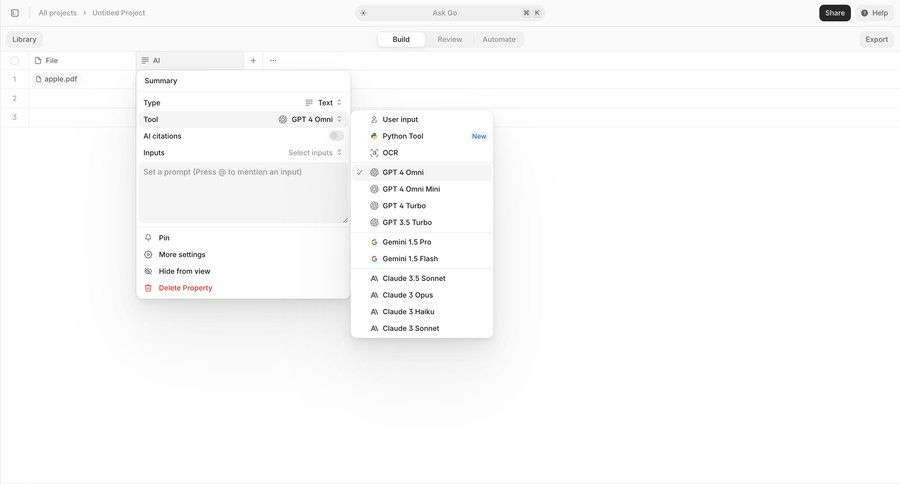Open the Help menu
The width and height of the screenshot is (900, 484).
[875, 13]
